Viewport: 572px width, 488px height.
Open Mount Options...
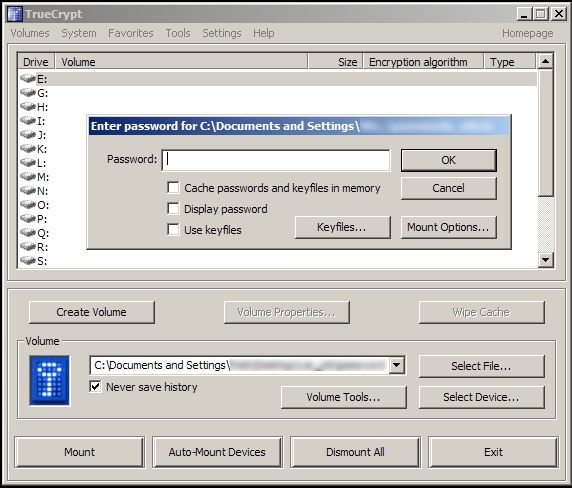tap(449, 227)
